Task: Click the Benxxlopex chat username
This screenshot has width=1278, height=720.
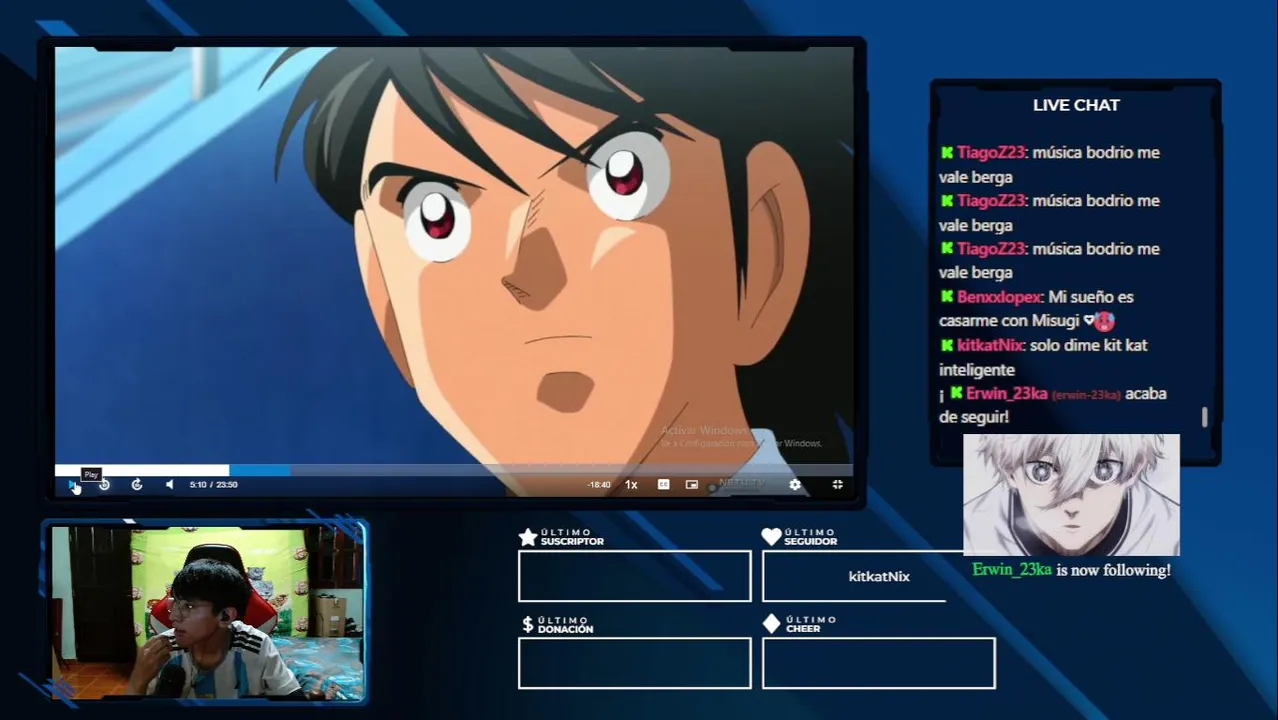Action: [x=999, y=297]
